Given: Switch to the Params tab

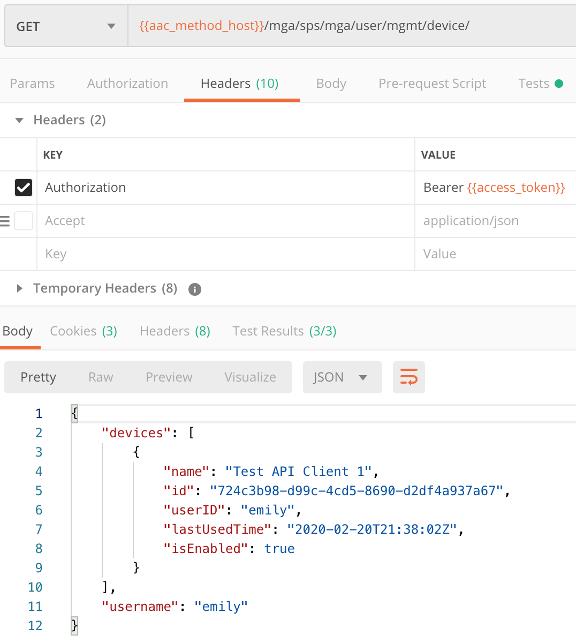Looking at the screenshot, I should [x=32, y=84].
